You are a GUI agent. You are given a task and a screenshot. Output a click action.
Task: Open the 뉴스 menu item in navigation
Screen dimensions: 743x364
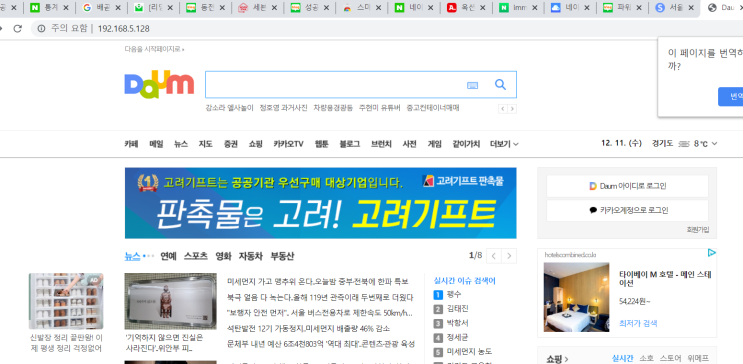tap(181, 144)
